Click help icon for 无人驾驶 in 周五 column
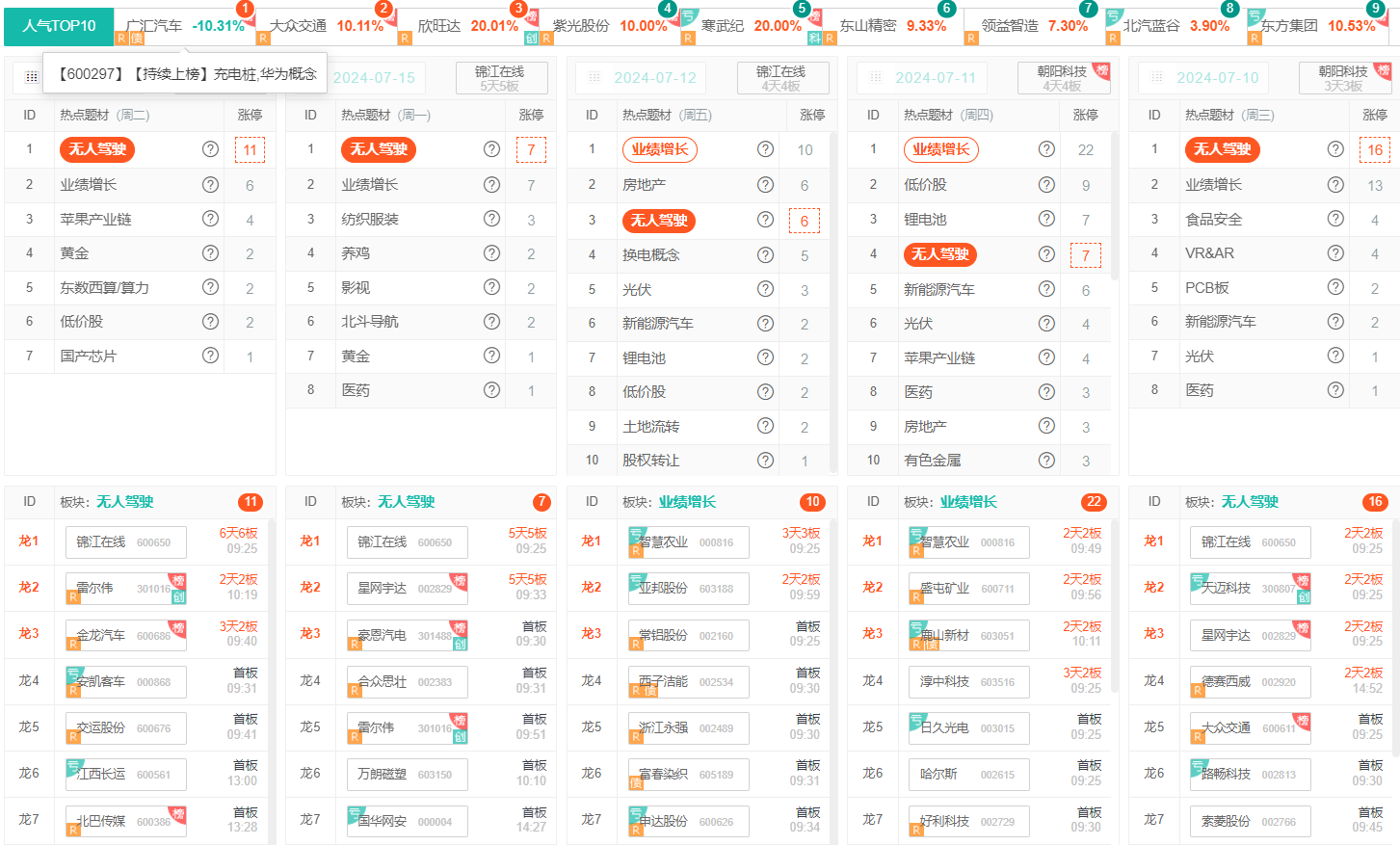This screenshot has width=1400, height=845. tap(765, 220)
